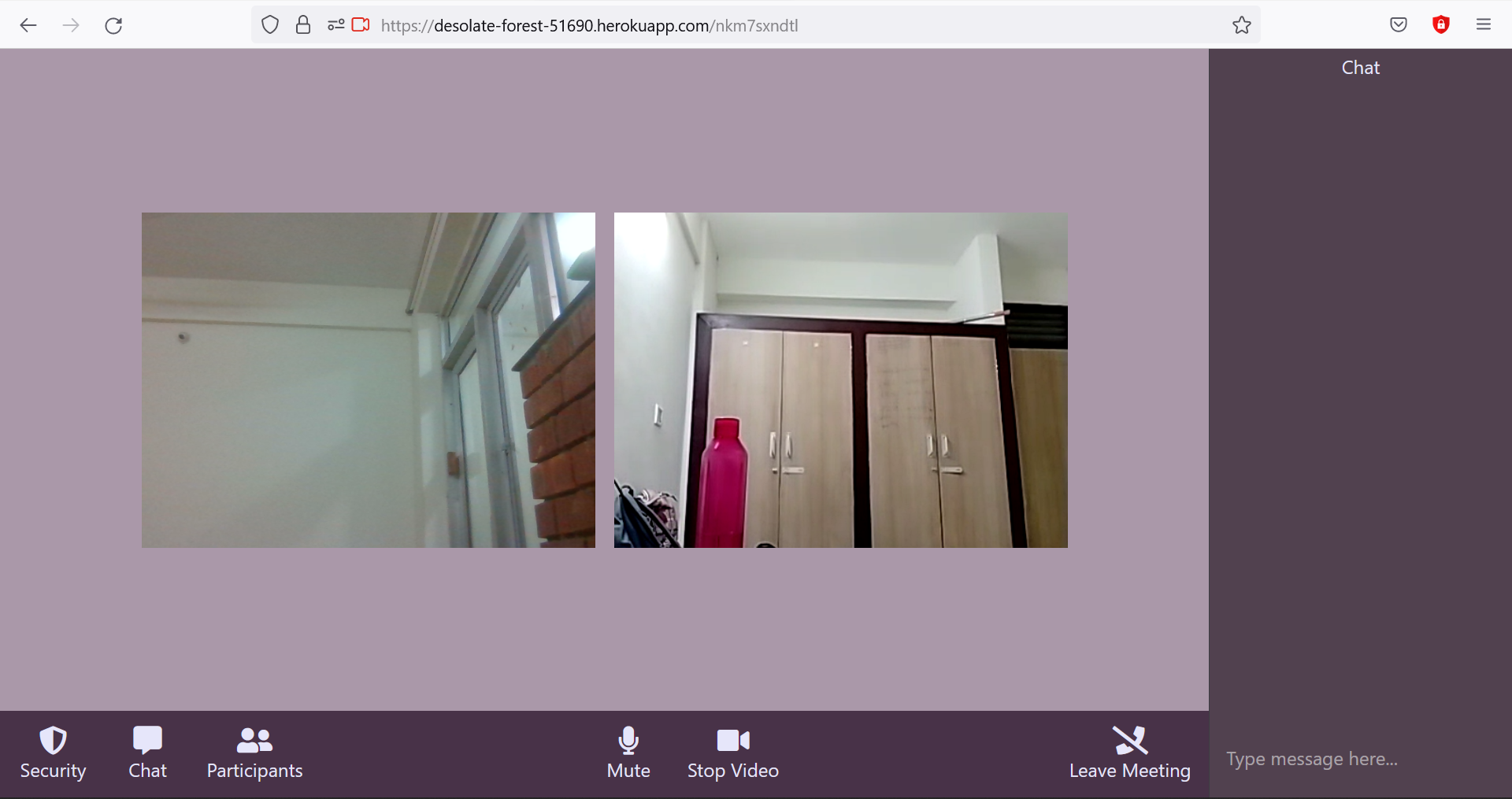Click the message input field
This screenshot has width=1512, height=799.
tap(1339, 758)
